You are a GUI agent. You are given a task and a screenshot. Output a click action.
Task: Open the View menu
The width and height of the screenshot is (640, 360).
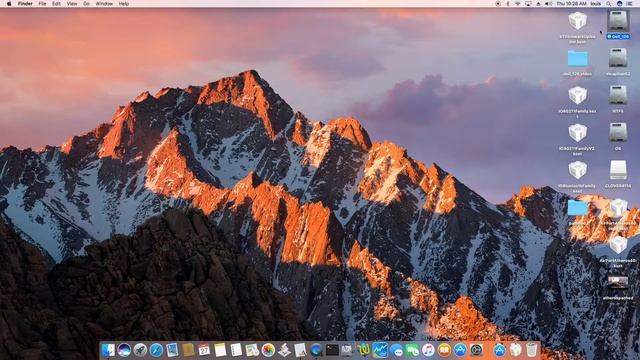click(72, 4)
